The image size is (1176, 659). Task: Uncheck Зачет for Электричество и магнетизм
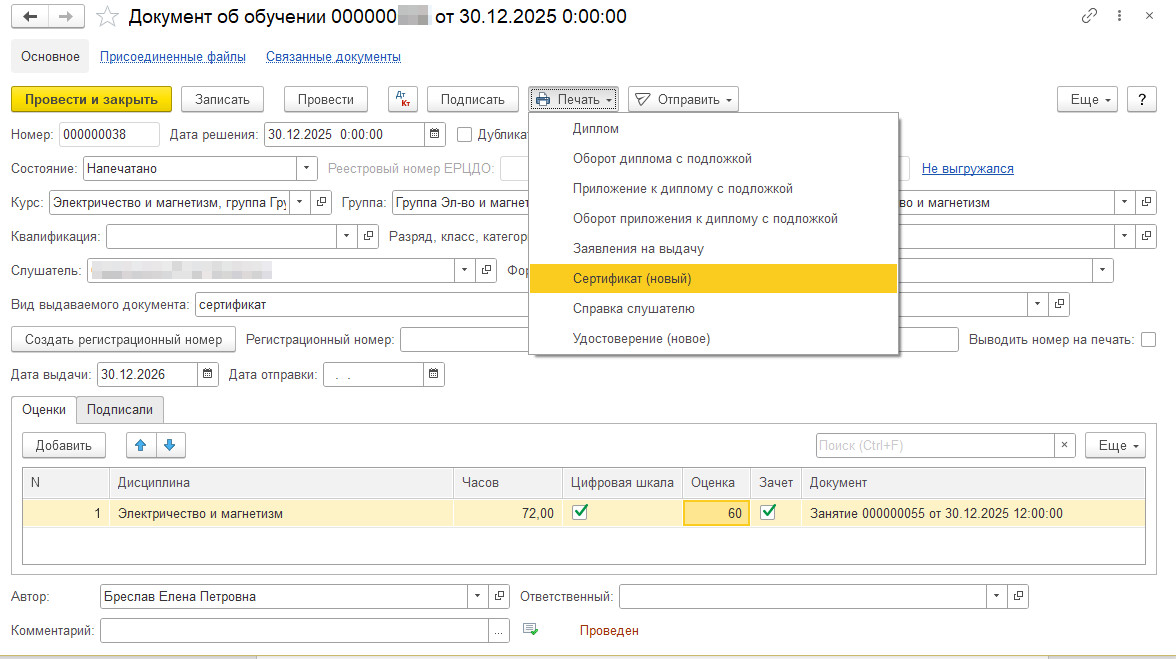tap(768, 512)
